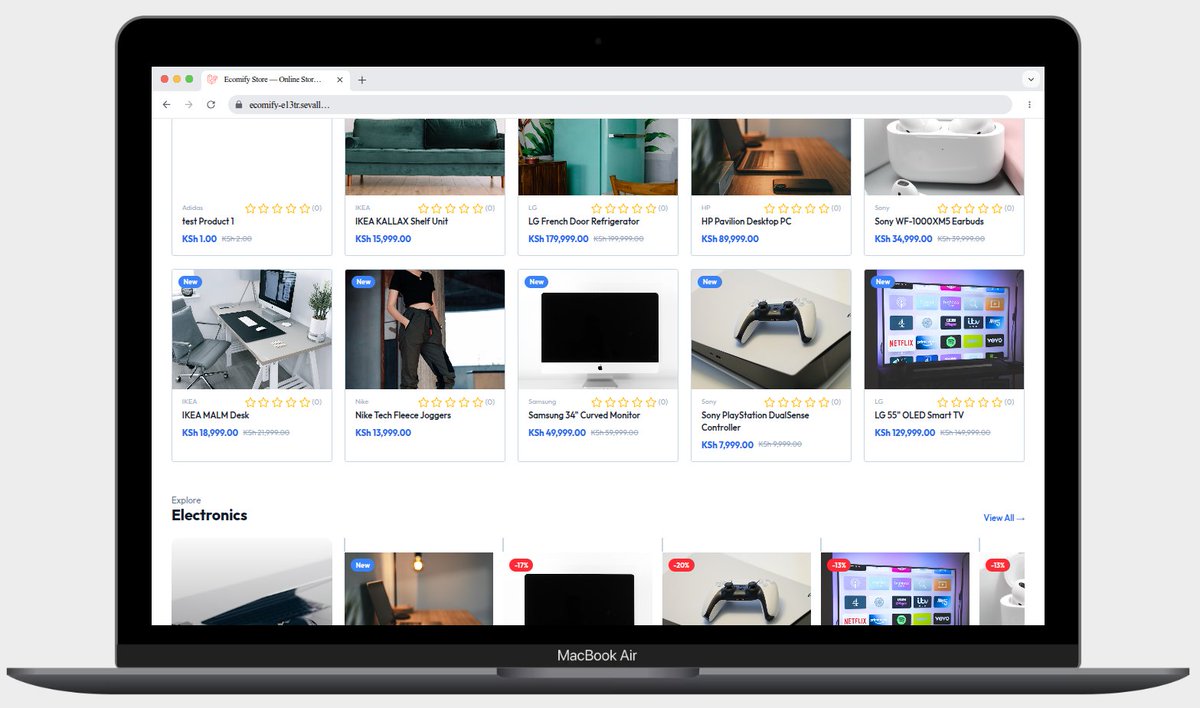
Task: Click the Adidas brand label
Action: click(192, 208)
